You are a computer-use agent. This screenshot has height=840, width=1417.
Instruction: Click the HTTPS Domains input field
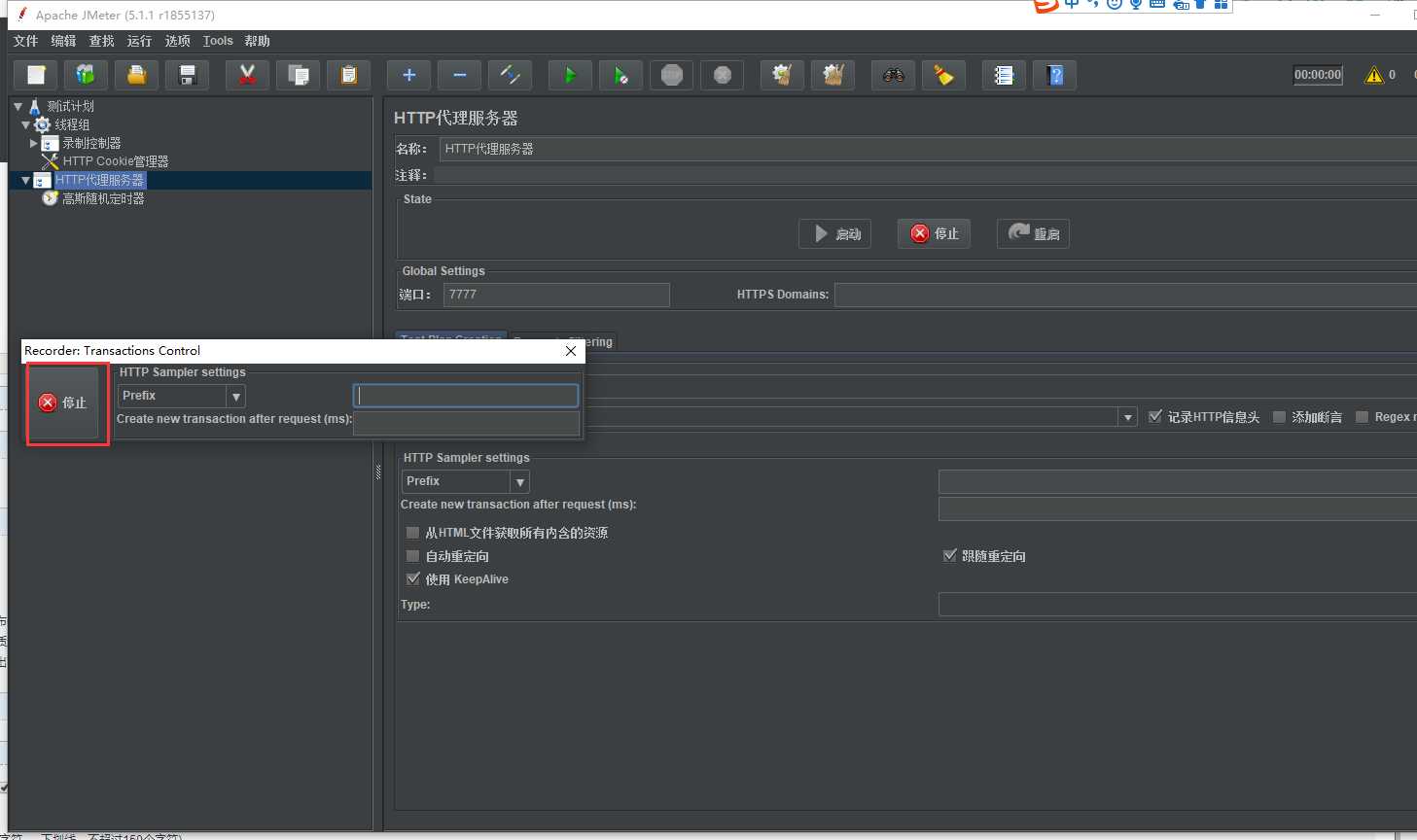tap(1125, 295)
